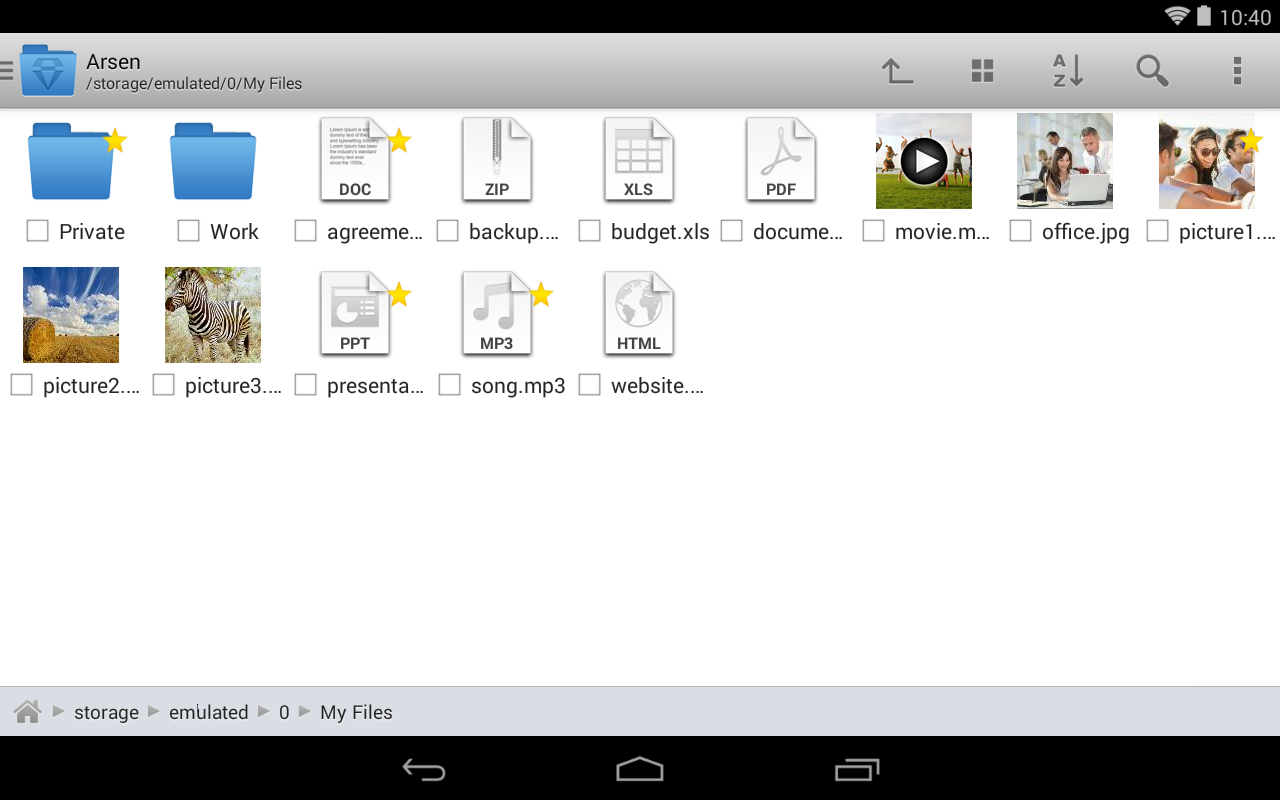The height and width of the screenshot is (800, 1280).
Task: Click the app logo next to Arsen
Action: click(x=47, y=70)
